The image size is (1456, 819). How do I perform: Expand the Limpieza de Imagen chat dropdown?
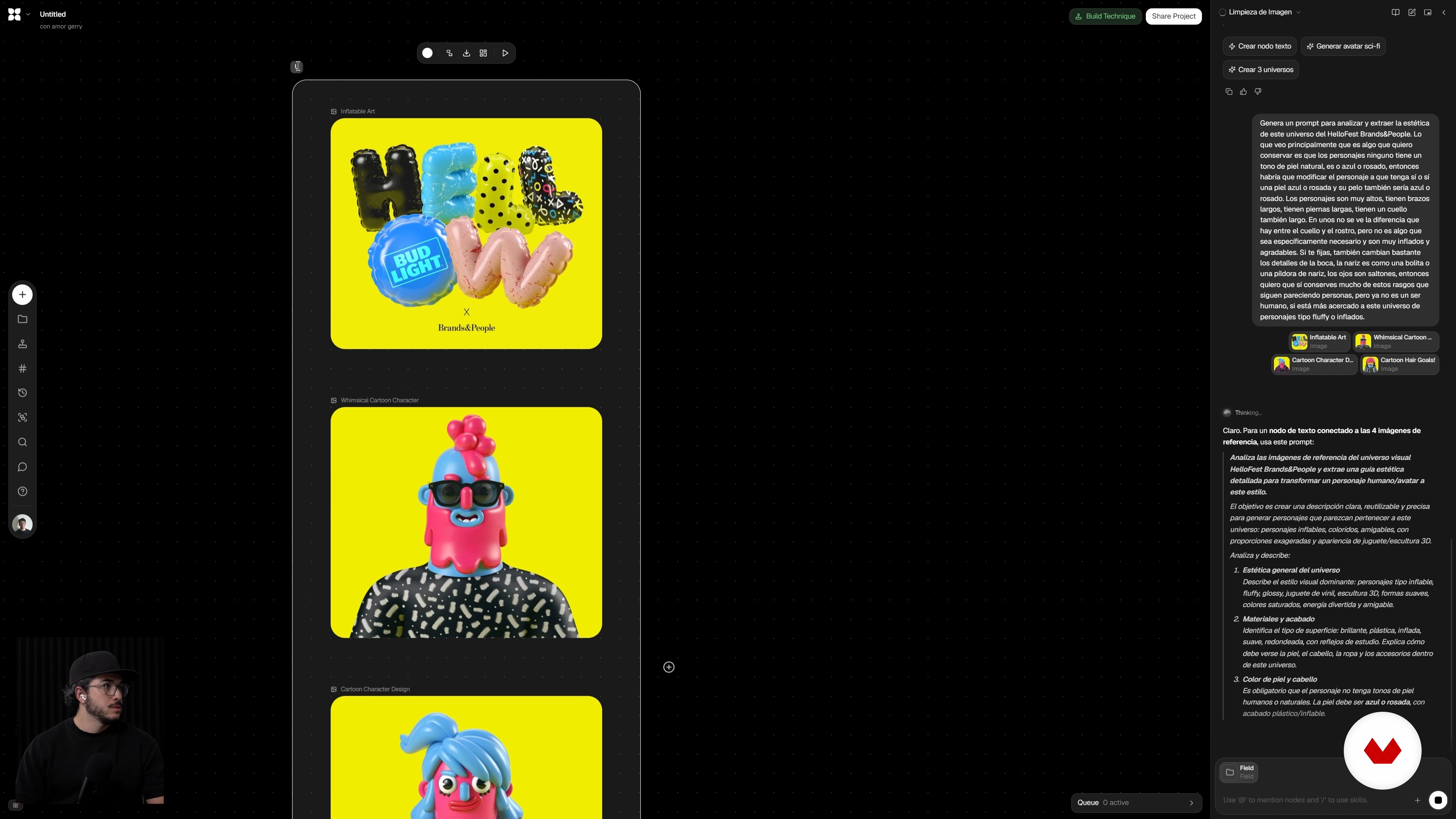coord(1298,13)
